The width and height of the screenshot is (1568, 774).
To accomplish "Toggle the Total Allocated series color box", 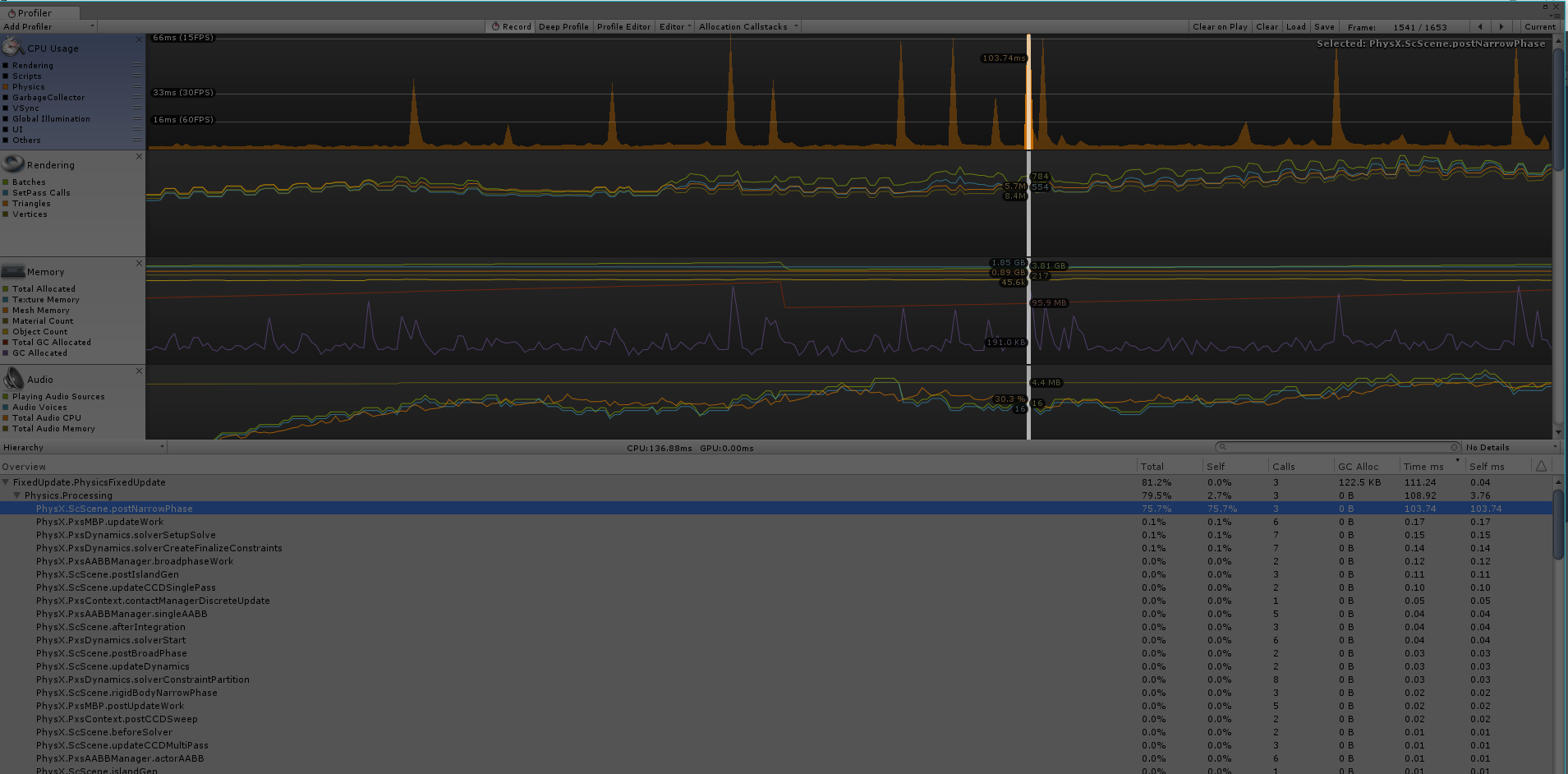I will [x=6, y=288].
